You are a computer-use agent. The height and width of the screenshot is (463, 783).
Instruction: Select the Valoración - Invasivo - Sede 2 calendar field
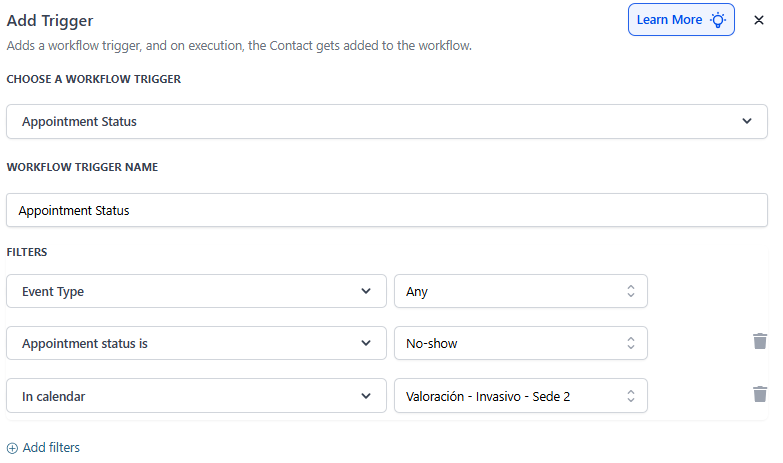tap(510, 395)
